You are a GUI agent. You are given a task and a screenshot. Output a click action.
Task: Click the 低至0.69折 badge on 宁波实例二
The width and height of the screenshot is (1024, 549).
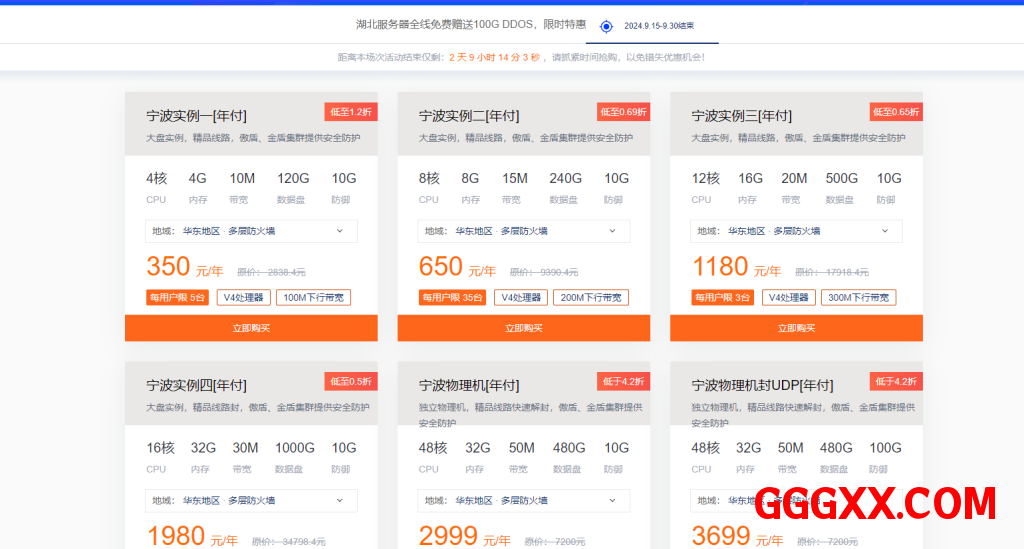(x=623, y=111)
